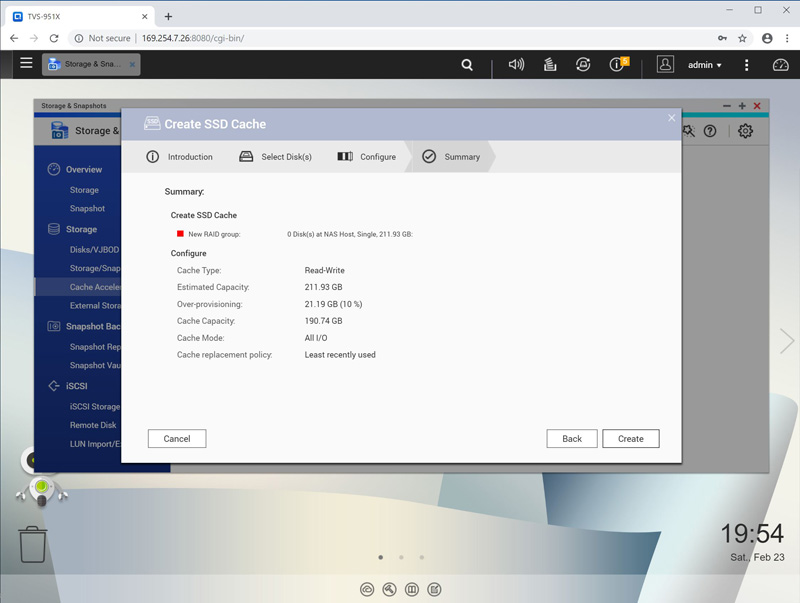The height and width of the screenshot is (603, 800).
Task: Click browser back arrow
Action: 14,38
